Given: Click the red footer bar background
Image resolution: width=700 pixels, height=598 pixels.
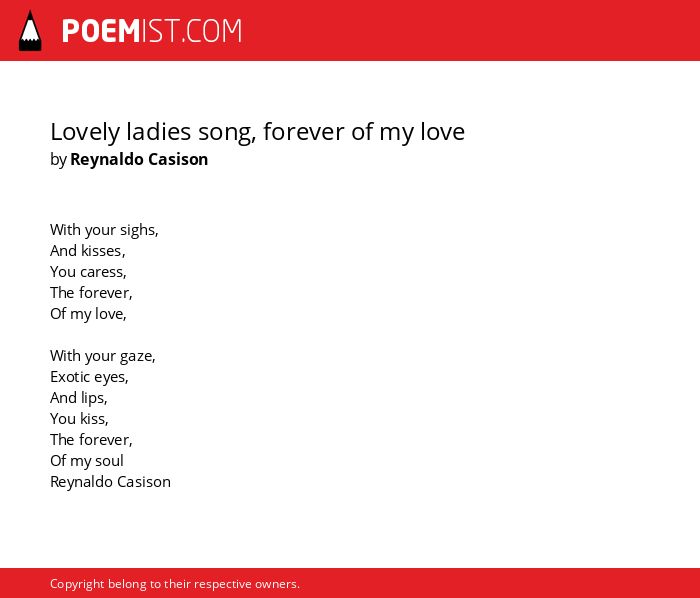Looking at the screenshot, I should [491, 583].
